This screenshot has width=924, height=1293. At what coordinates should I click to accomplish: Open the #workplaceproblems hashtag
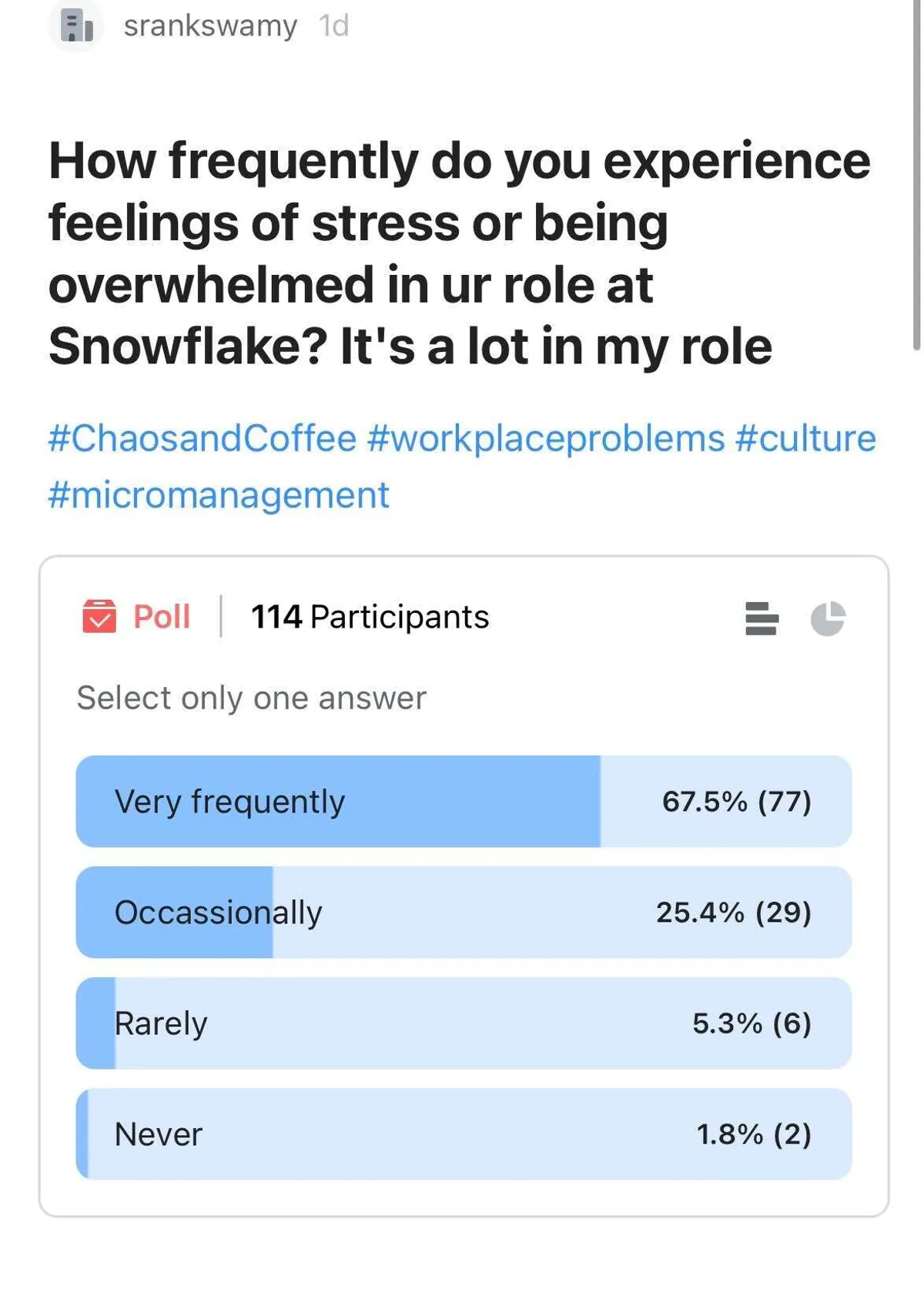click(546, 438)
